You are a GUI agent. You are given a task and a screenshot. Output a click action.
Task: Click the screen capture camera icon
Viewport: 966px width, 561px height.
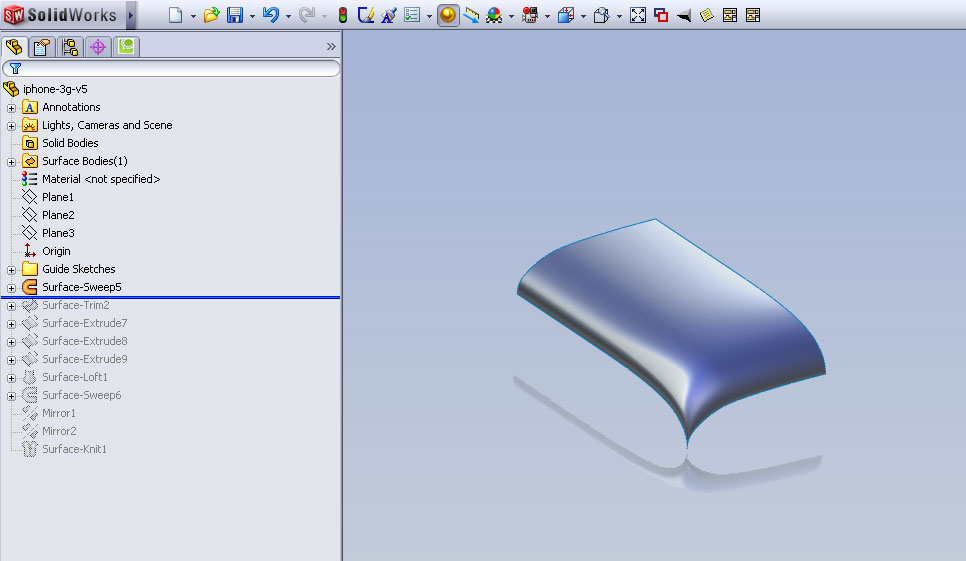(x=530, y=15)
